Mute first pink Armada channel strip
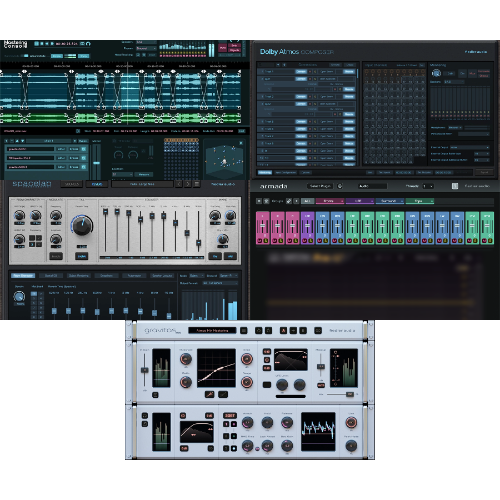This screenshot has width=500, height=500. click(x=260, y=240)
